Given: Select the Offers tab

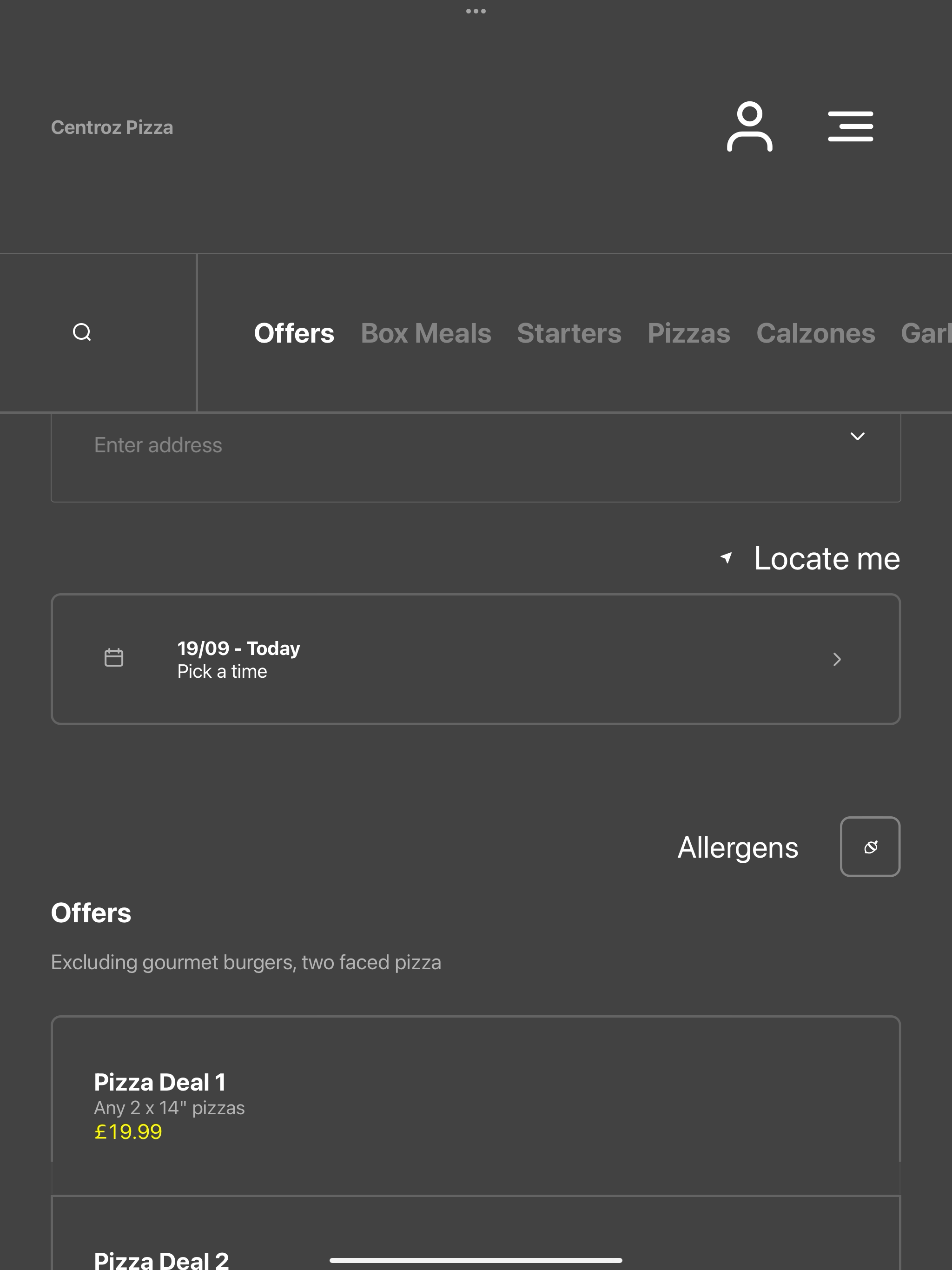Looking at the screenshot, I should click(x=294, y=334).
